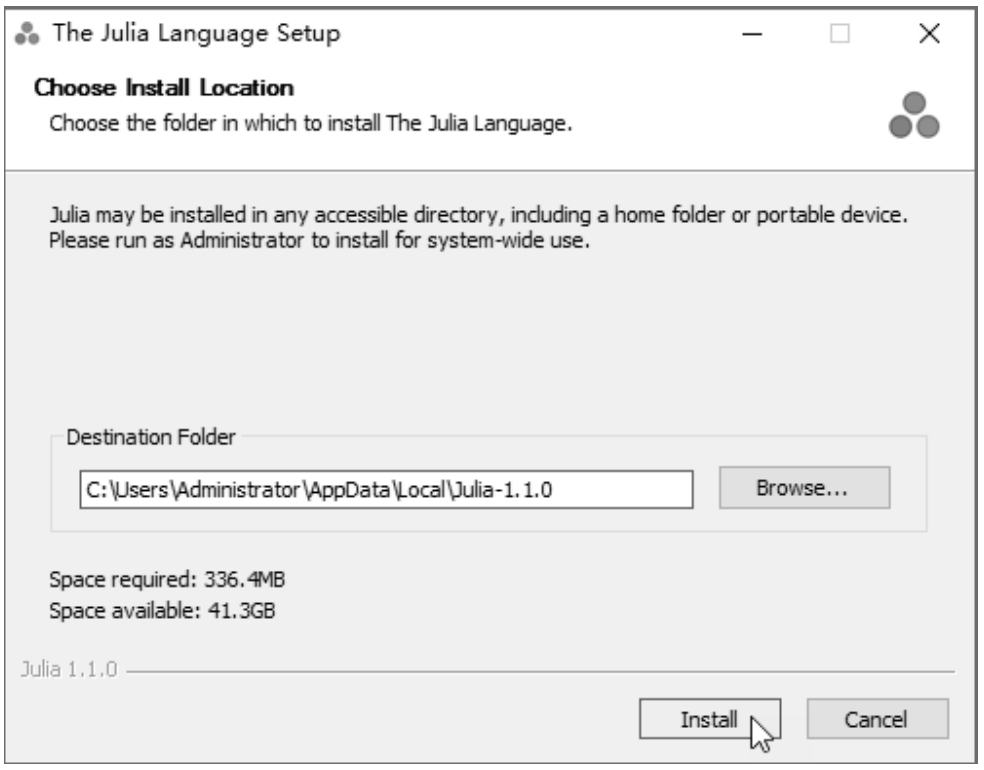The width and height of the screenshot is (984, 770).
Task: Click inside the Destination Folder path field
Action: [x=386, y=489]
